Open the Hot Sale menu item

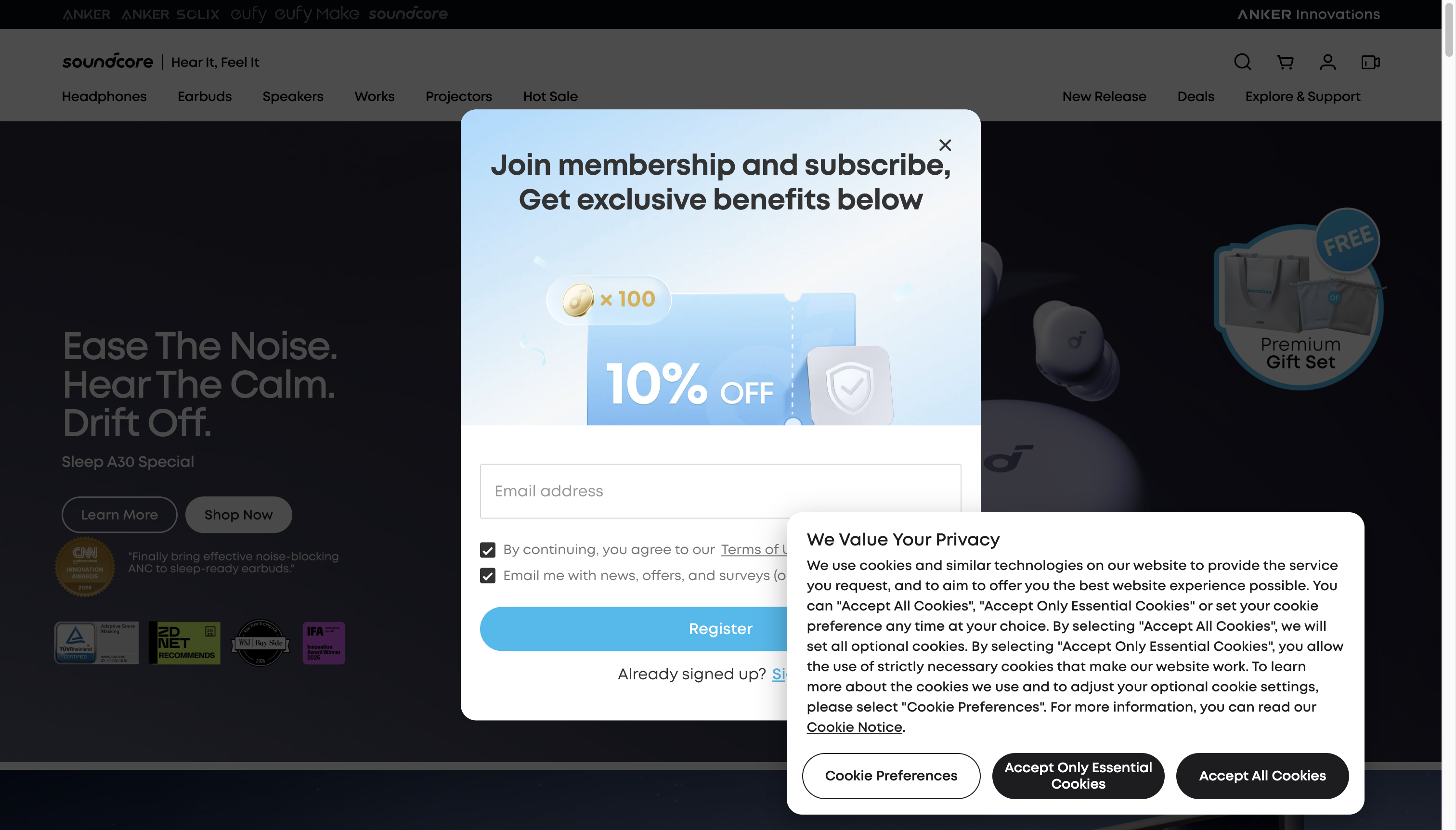point(550,96)
